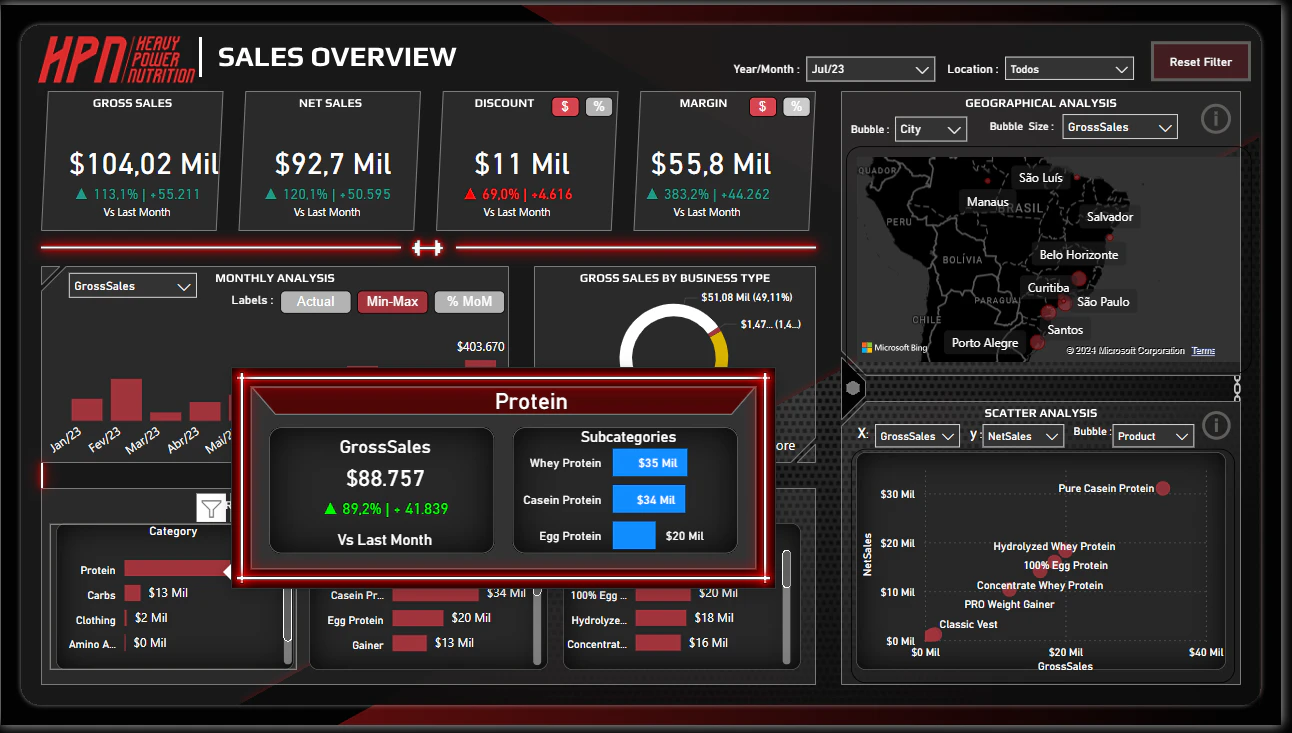Image resolution: width=1292 pixels, height=733 pixels.
Task: Click the Reset Filter button
Action: coord(1201,62)
